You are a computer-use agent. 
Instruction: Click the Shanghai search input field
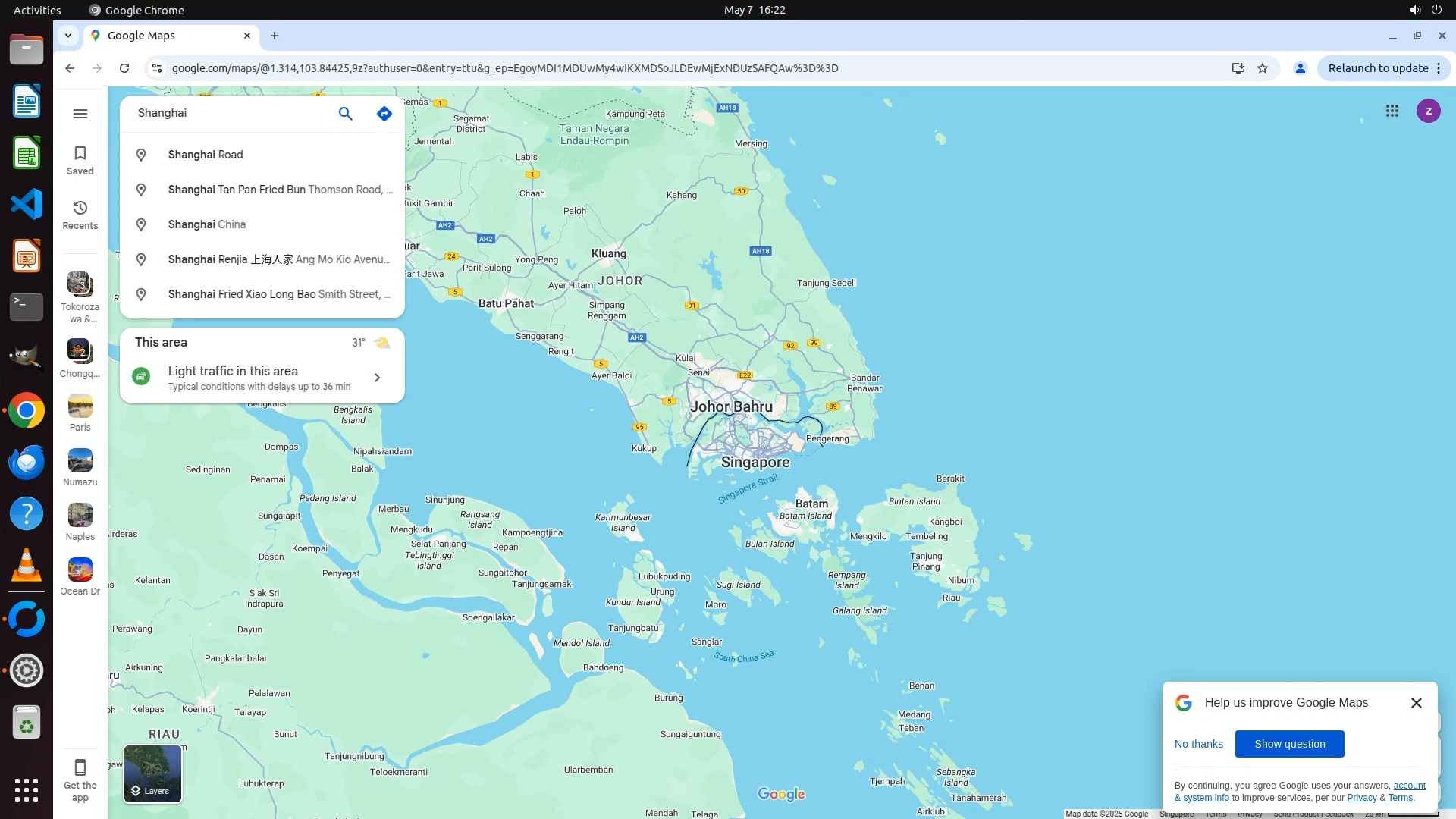[227, 113]
